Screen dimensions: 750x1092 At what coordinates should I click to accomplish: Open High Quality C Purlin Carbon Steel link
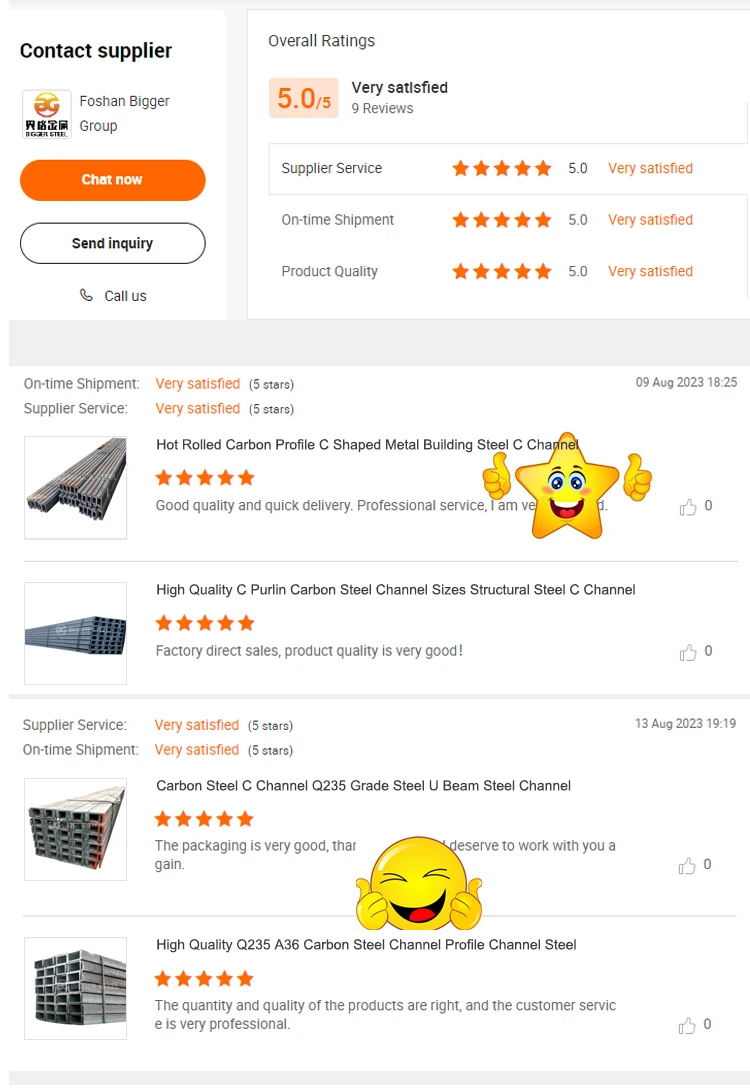396,590
